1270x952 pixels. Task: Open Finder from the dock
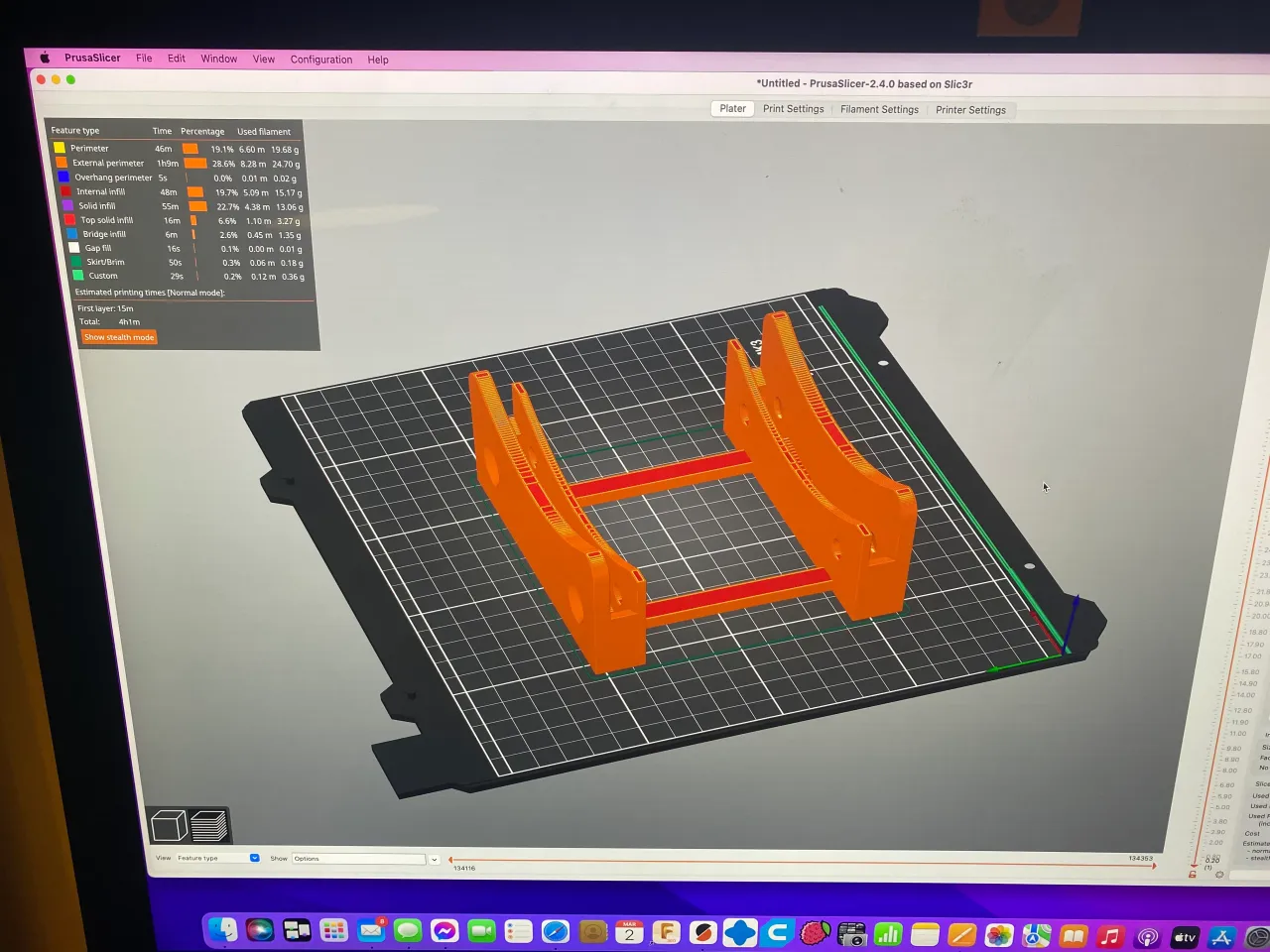tap(223, 930)
